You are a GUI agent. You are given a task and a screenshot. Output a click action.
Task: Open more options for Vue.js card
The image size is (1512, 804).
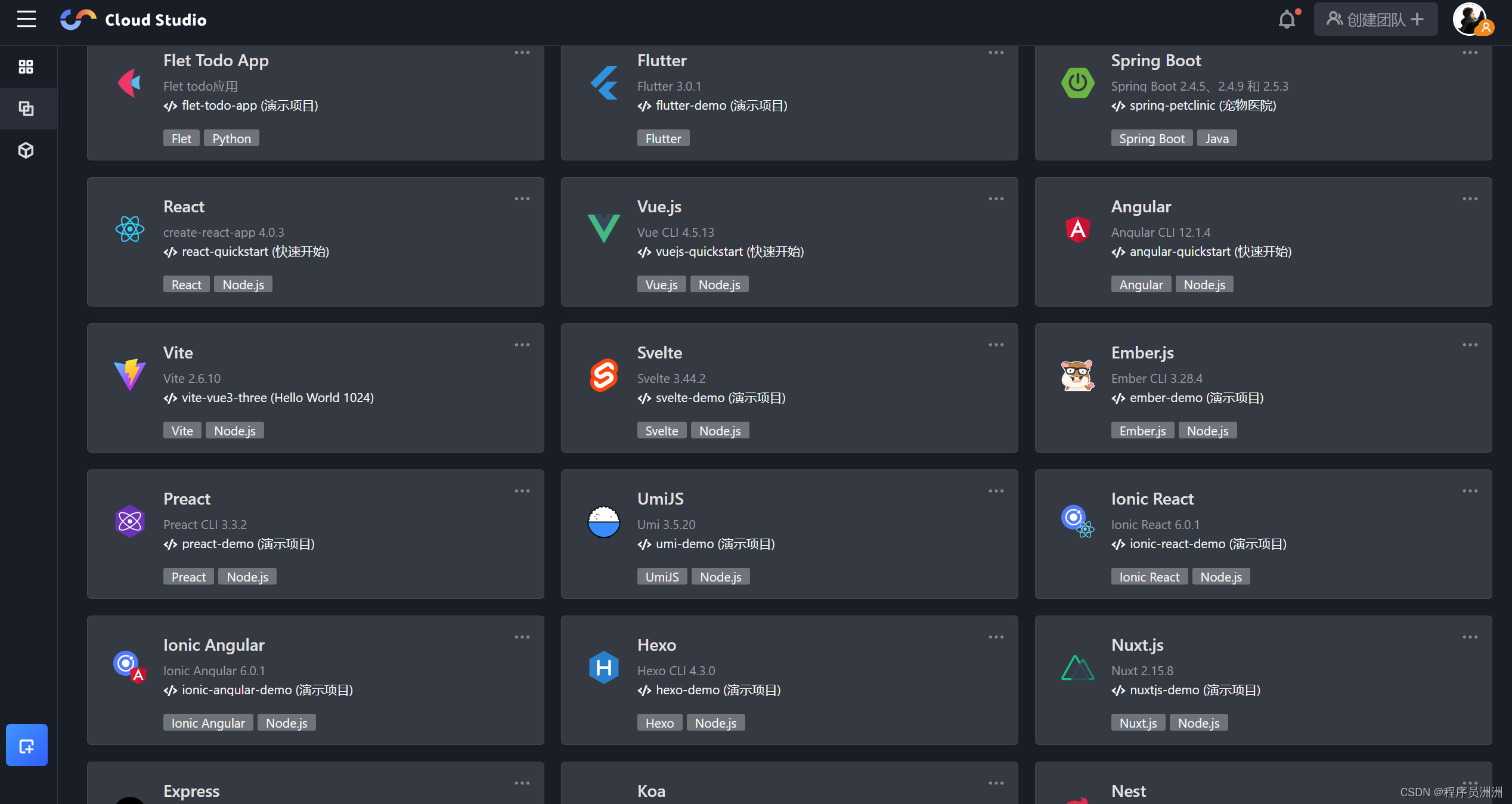(996, 199)
